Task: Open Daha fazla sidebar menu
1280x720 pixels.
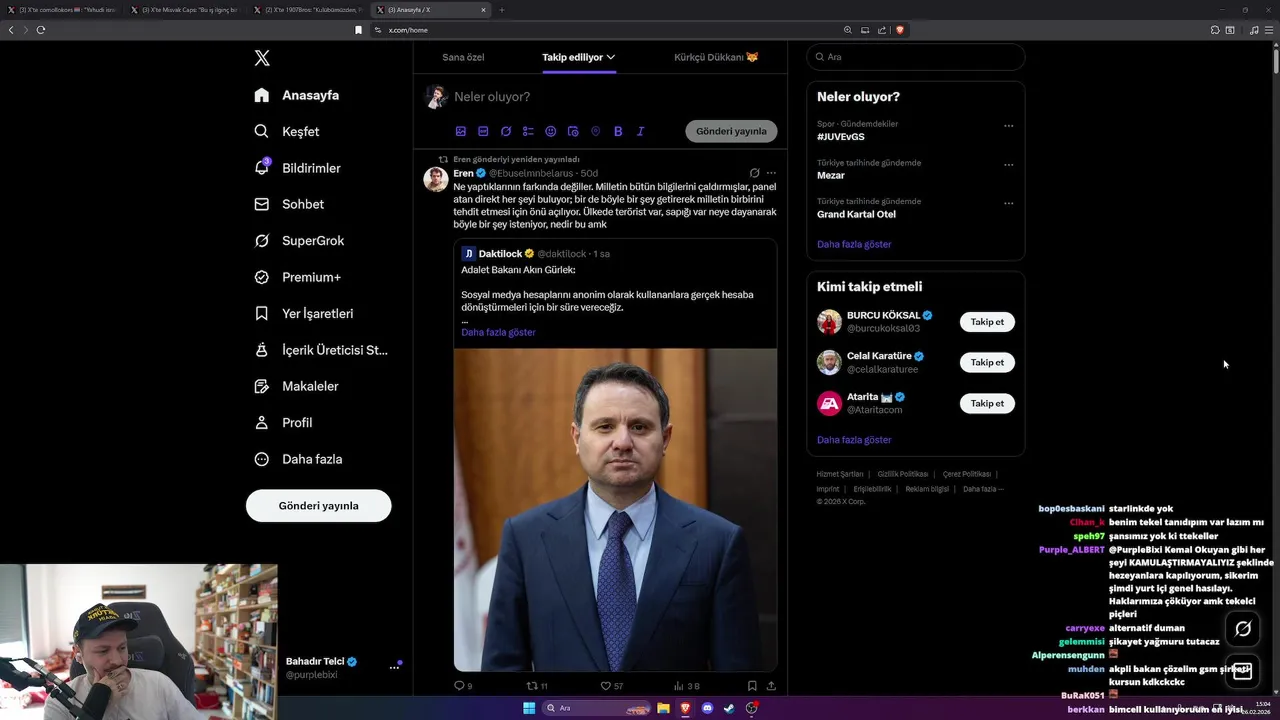Action: [x=298, y=459]
